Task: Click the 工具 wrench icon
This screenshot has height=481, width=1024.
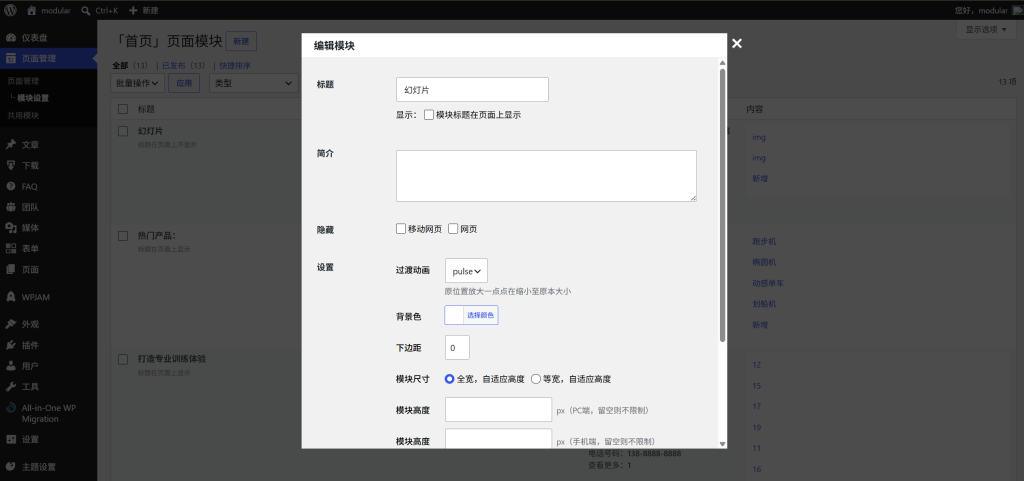Action: coord(10,387)
